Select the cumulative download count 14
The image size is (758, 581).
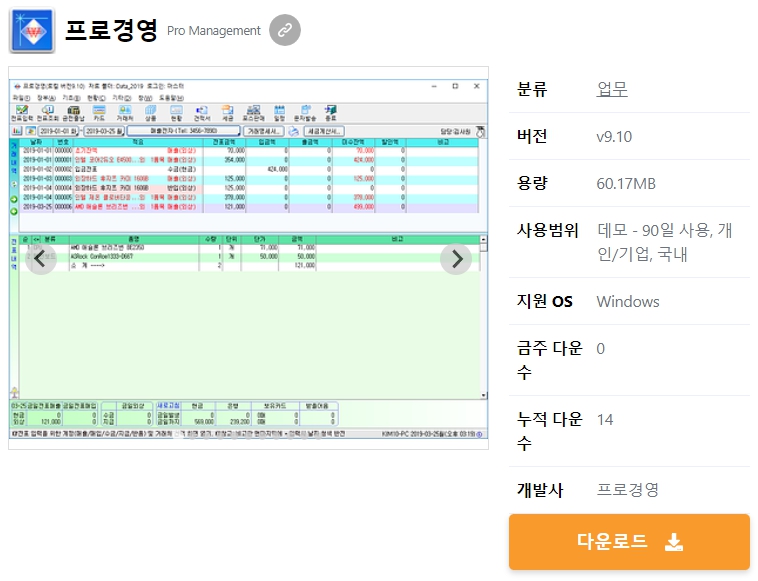pos(605,420)
